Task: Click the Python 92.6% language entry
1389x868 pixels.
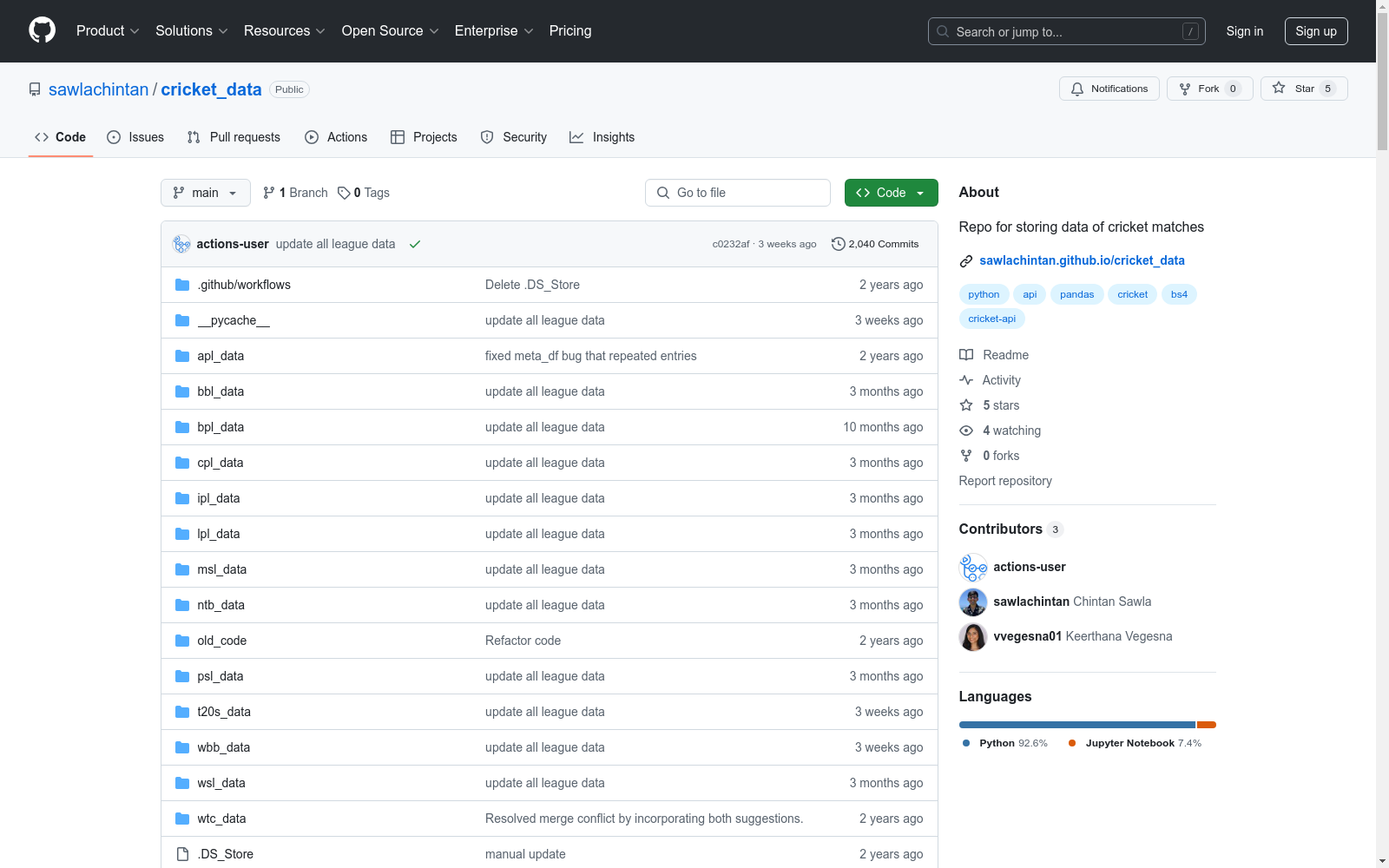Action: (x=1005, y=743)
